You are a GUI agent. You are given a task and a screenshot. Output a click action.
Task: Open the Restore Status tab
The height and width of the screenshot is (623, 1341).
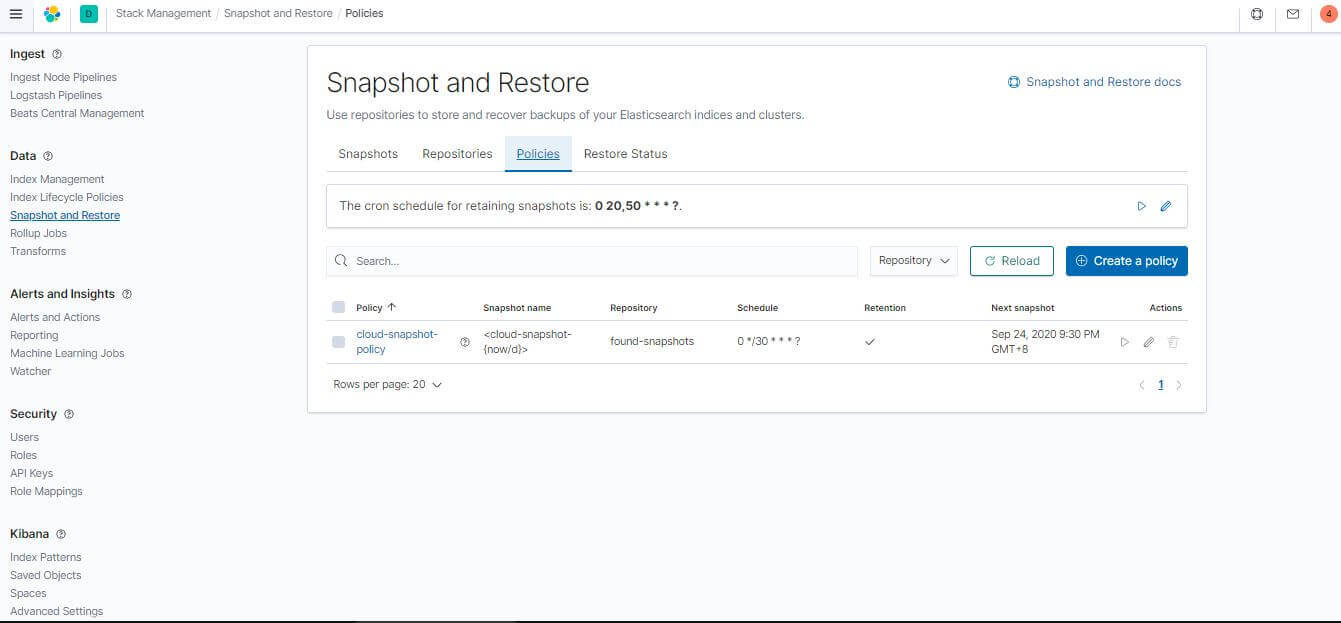point(625,153)
